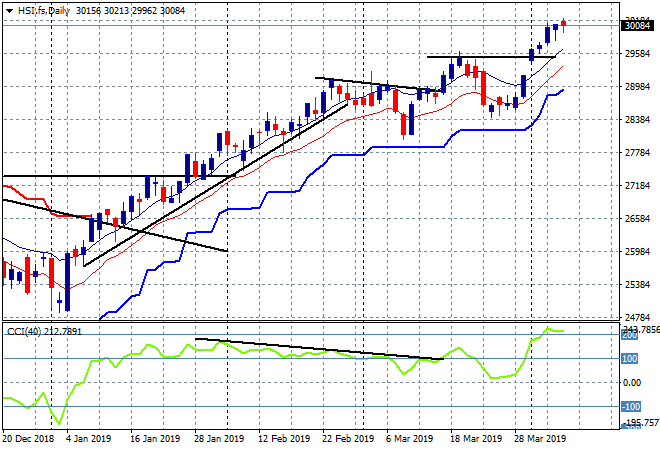Click the 12 Feb 2019 date label
This screenshot has height=450, width=660.
[283, 438]
